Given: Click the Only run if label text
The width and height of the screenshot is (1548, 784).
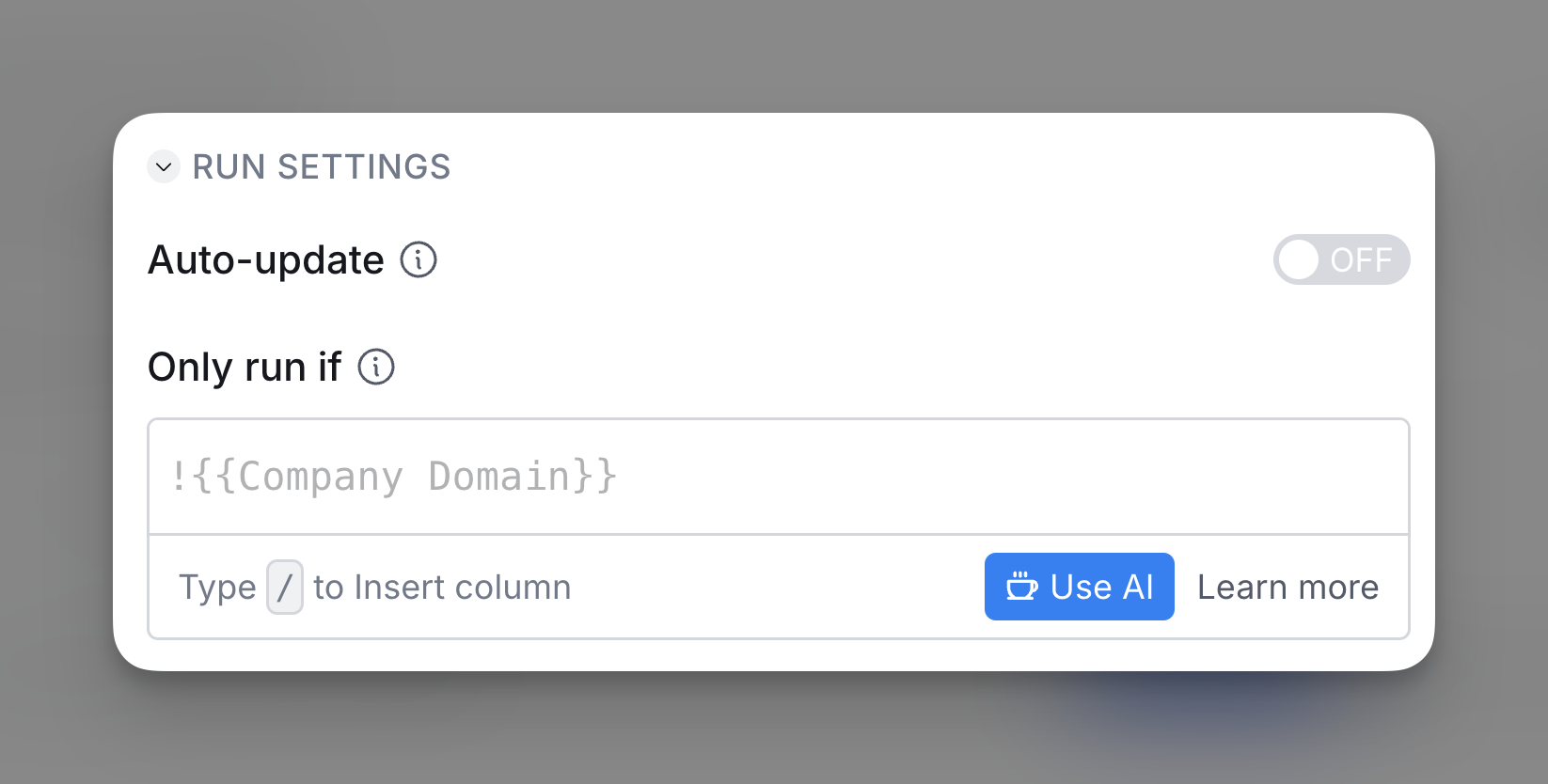Looking at the screenshot, I should tap(245, 368).
